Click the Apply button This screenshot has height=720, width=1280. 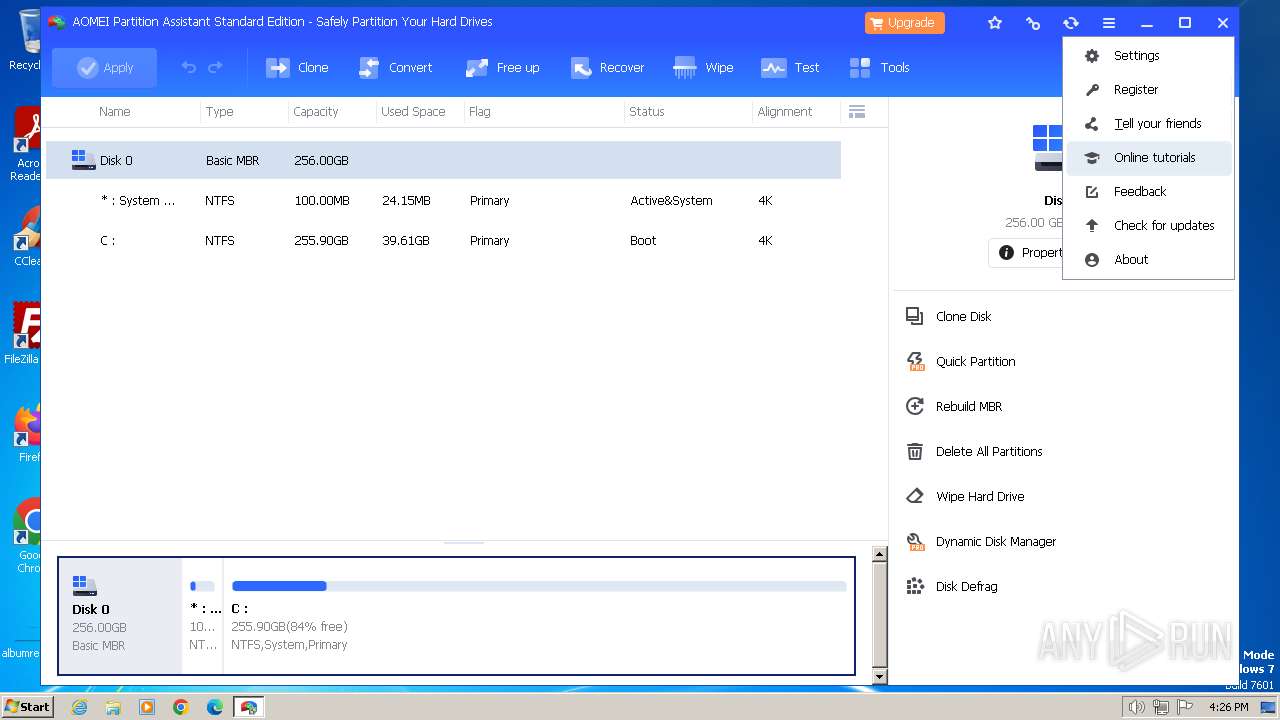[x=104, y=68]
